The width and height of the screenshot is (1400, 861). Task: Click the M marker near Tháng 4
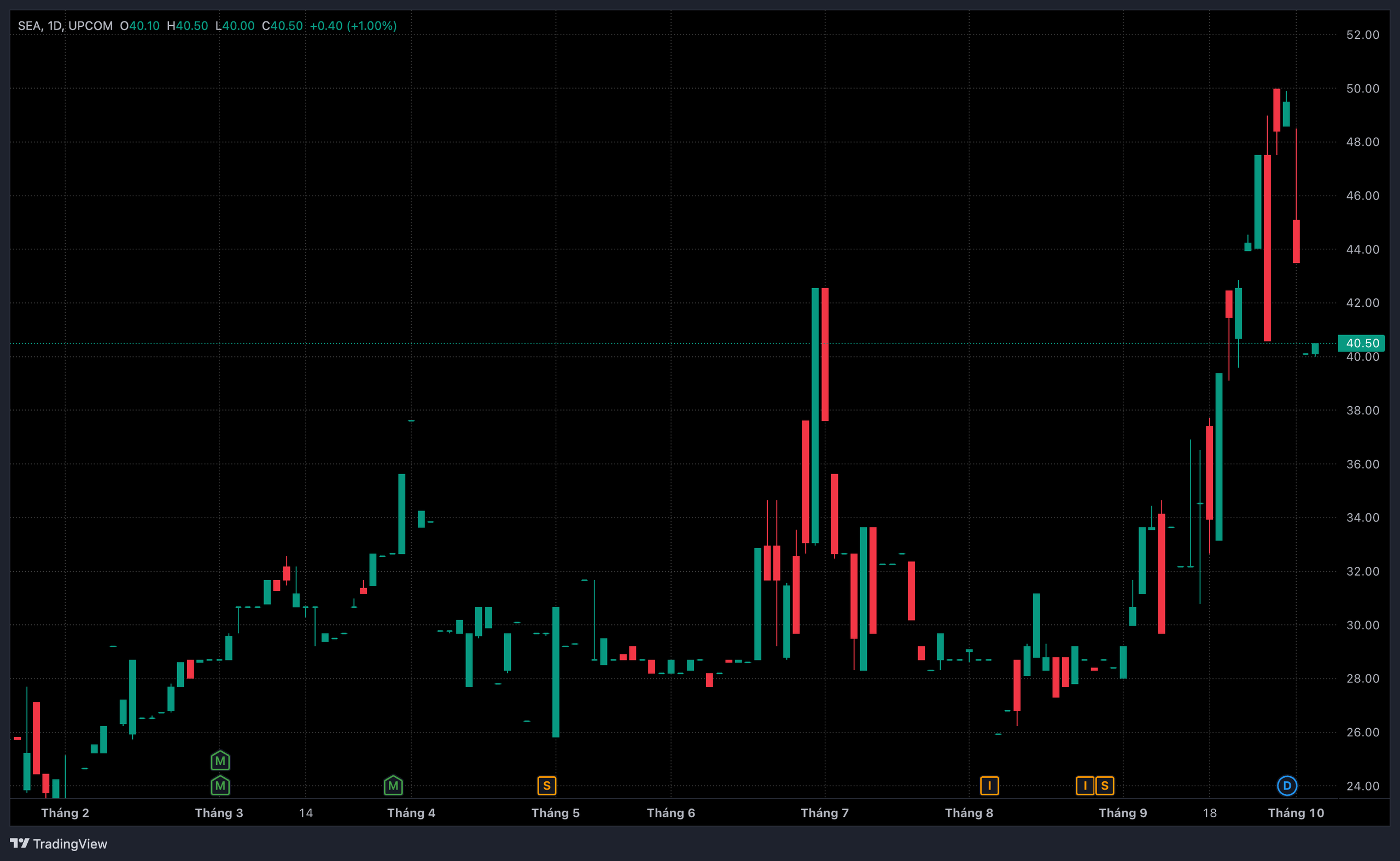[393, 786]
